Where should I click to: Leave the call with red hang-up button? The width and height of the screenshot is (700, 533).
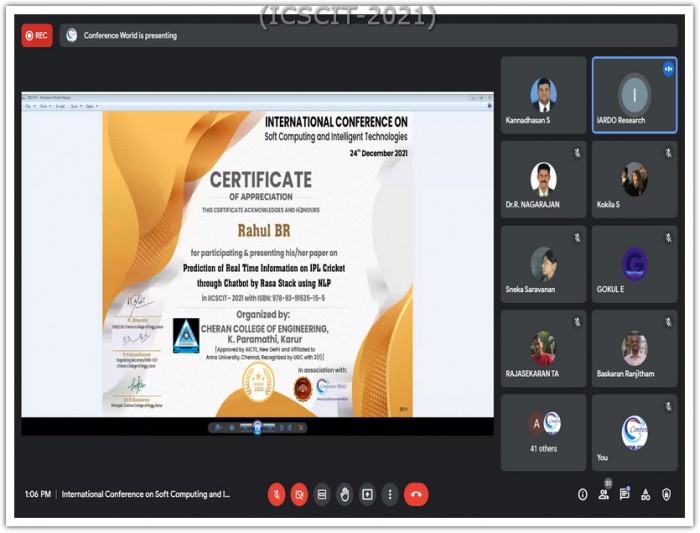click(416, 494)
